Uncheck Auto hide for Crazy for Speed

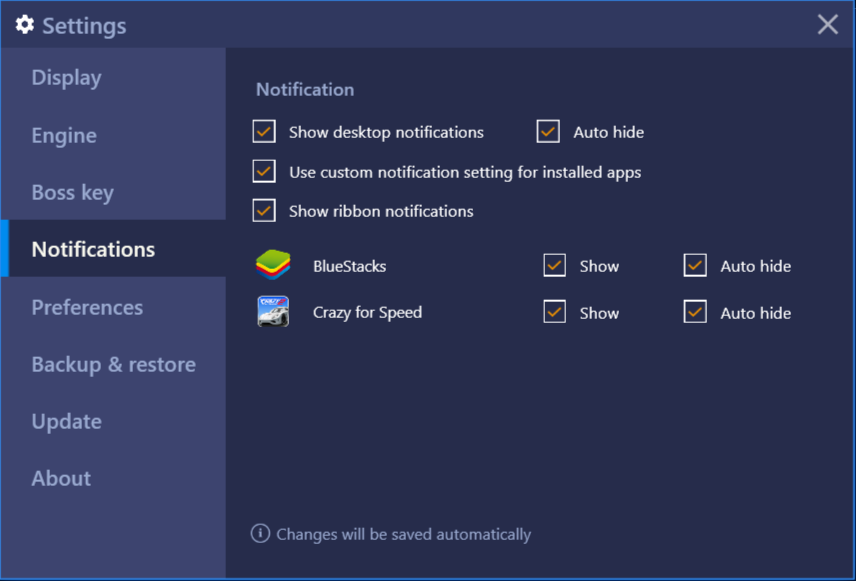(695, 312)
